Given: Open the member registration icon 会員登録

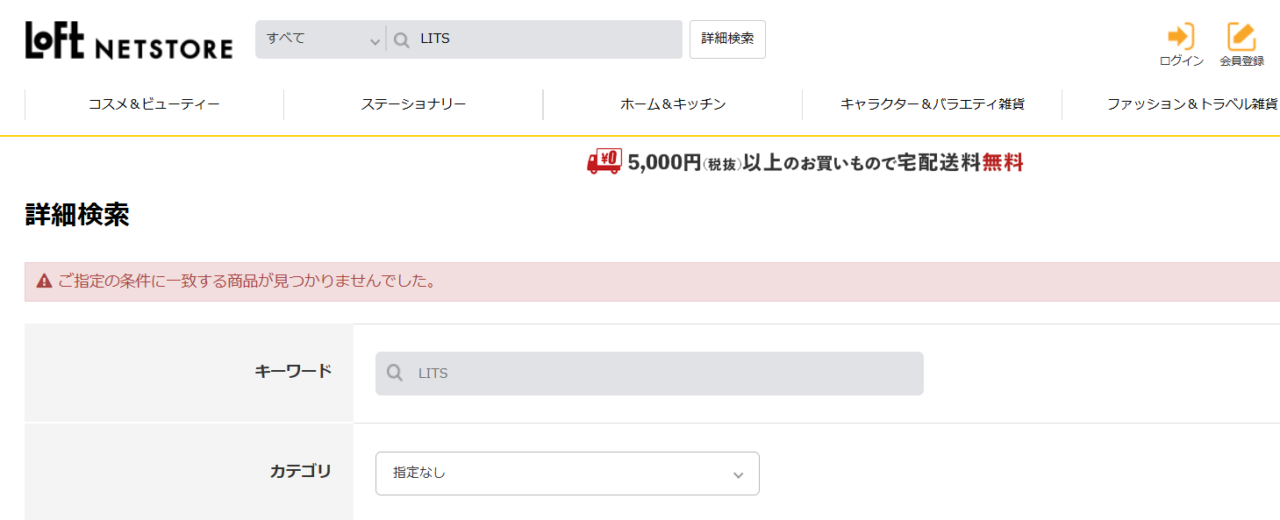Looking at the screenshot, I should [x=1241, y=45].
